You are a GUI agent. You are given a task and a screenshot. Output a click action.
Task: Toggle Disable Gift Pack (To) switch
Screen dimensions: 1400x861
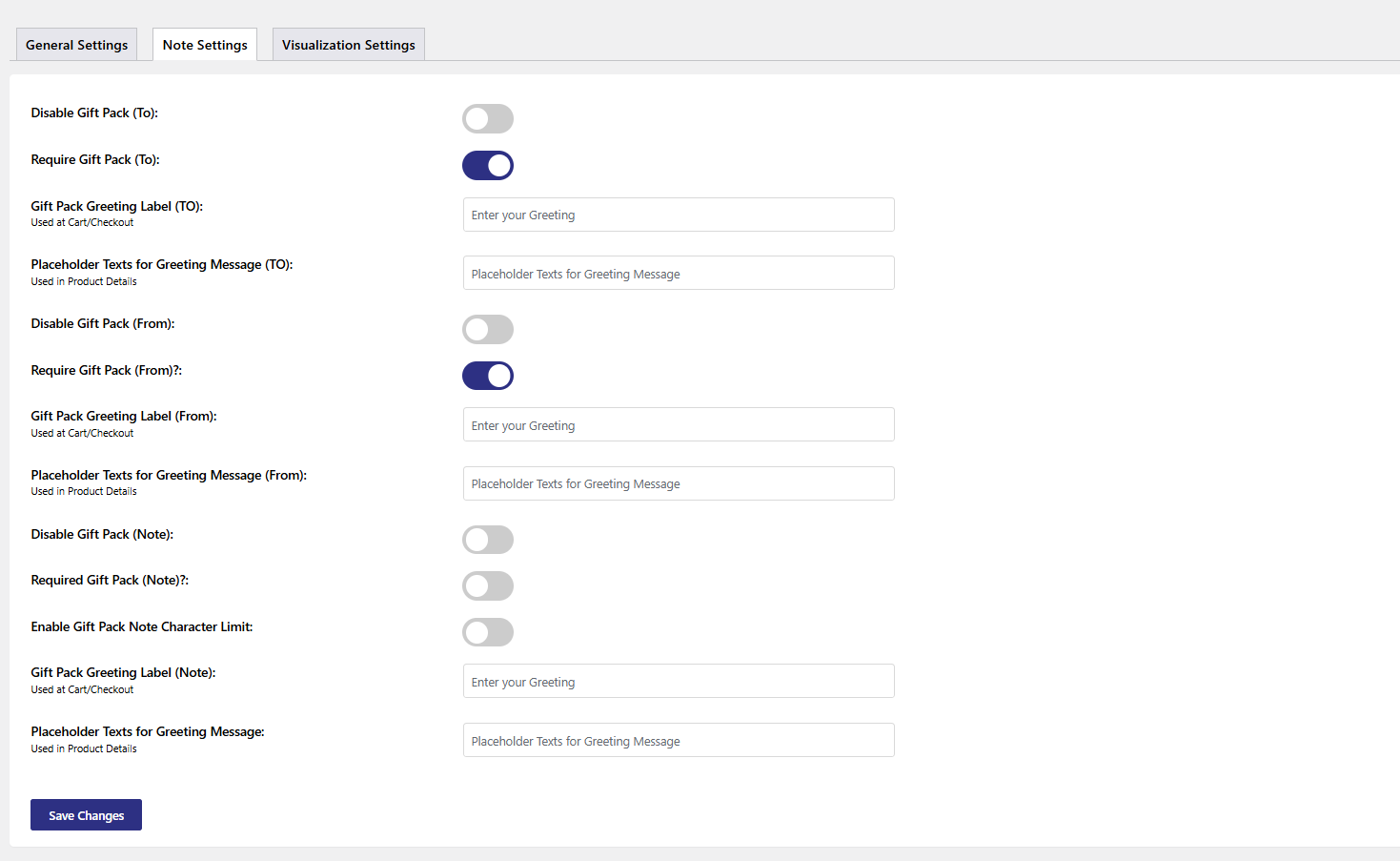tap(487, 119)
